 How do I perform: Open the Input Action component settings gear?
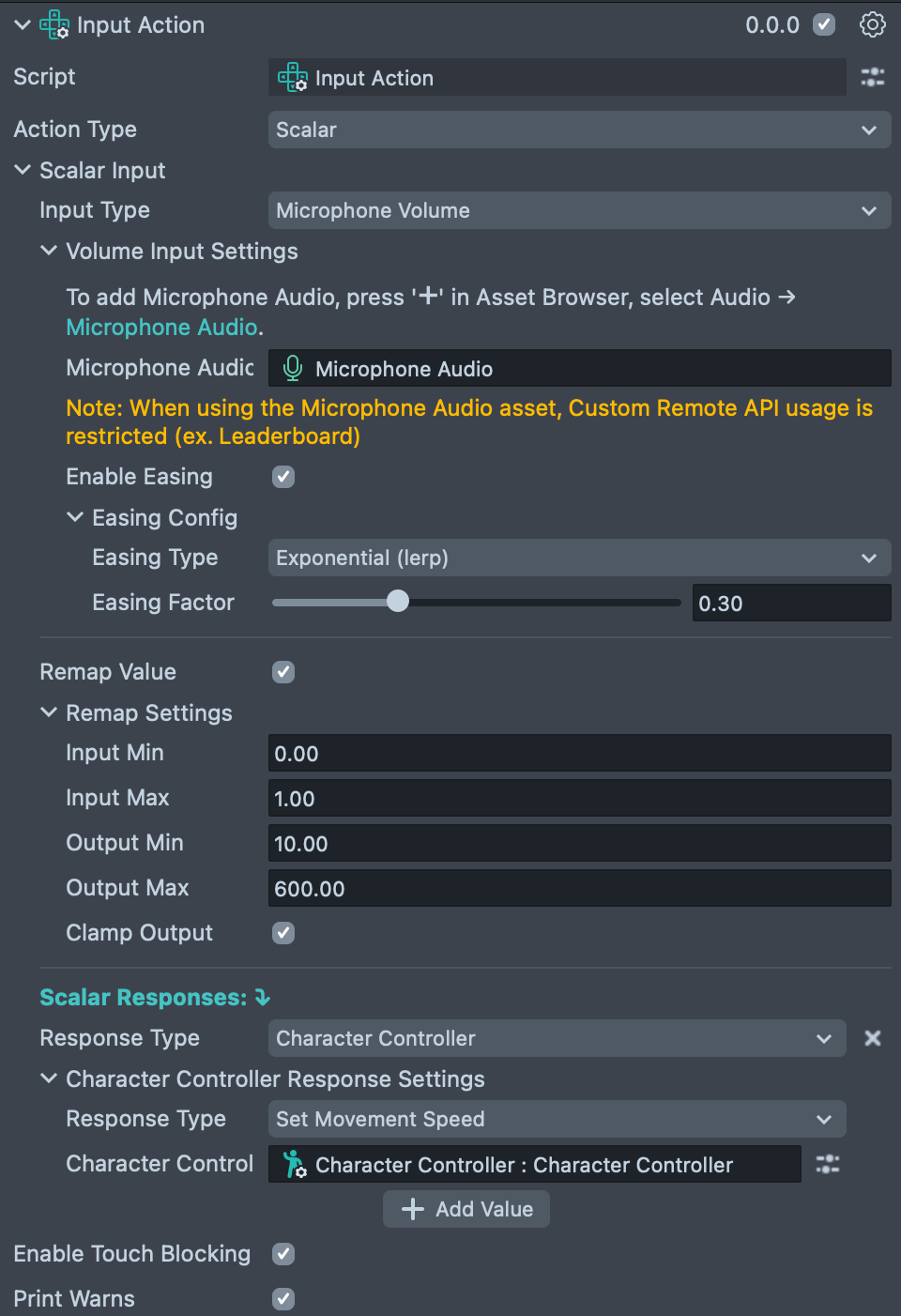(x=872, y=24)
